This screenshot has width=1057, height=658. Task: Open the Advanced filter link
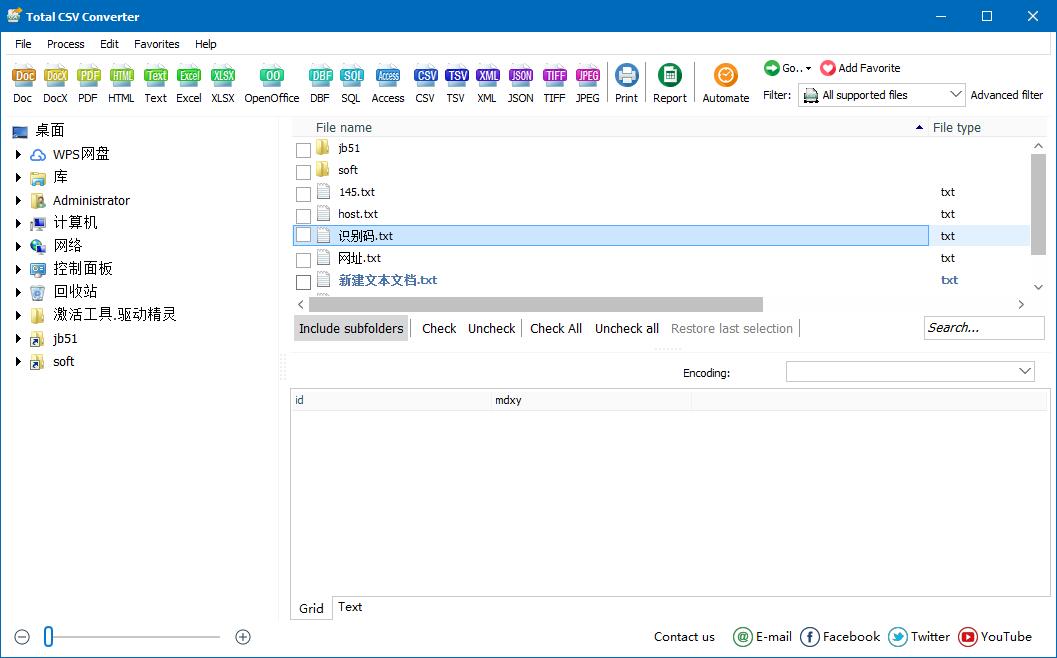pyautogui.click(x=1006, y=95)
